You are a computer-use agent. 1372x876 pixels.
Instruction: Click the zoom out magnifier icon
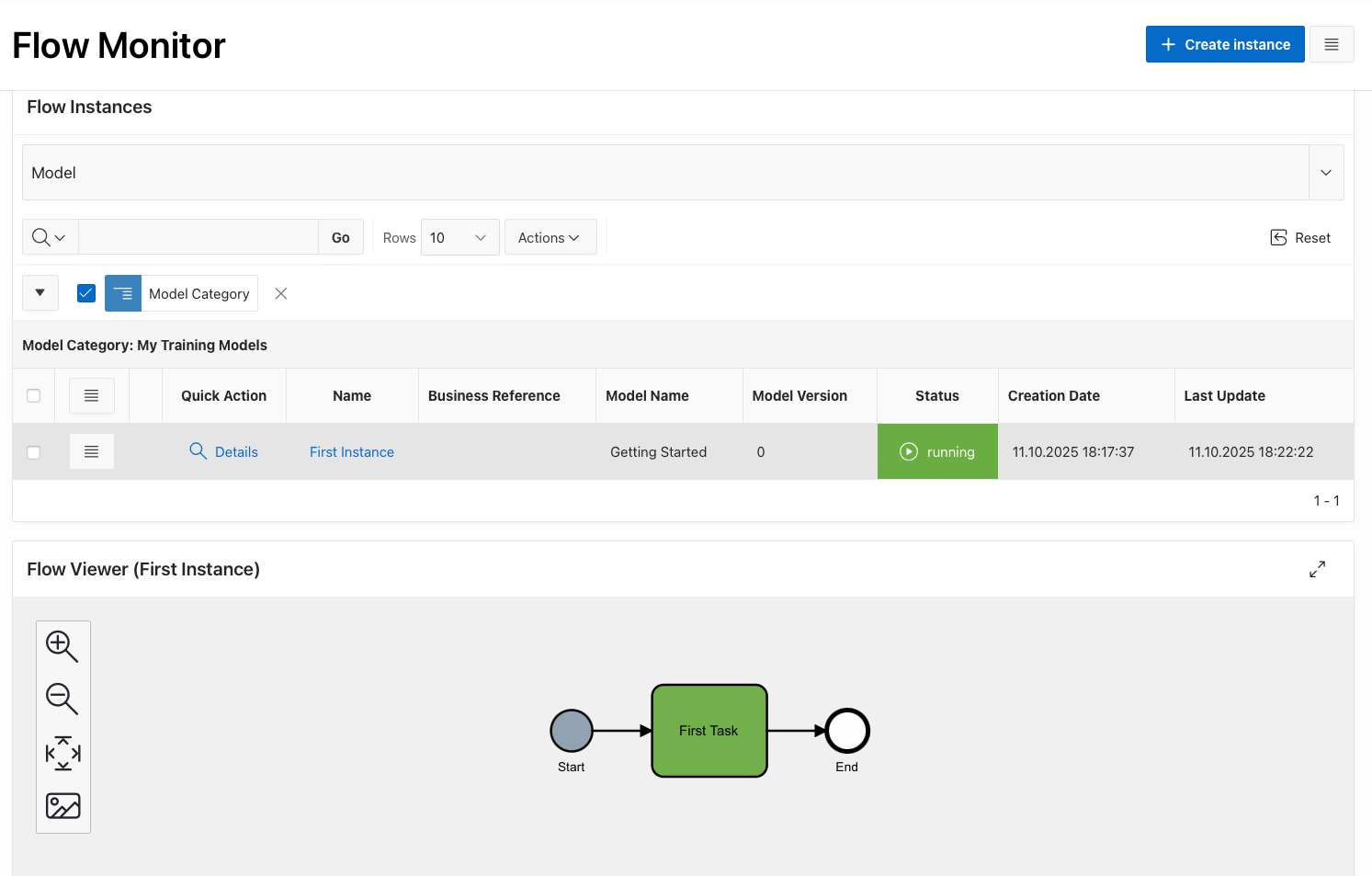[x=62, y=699]
